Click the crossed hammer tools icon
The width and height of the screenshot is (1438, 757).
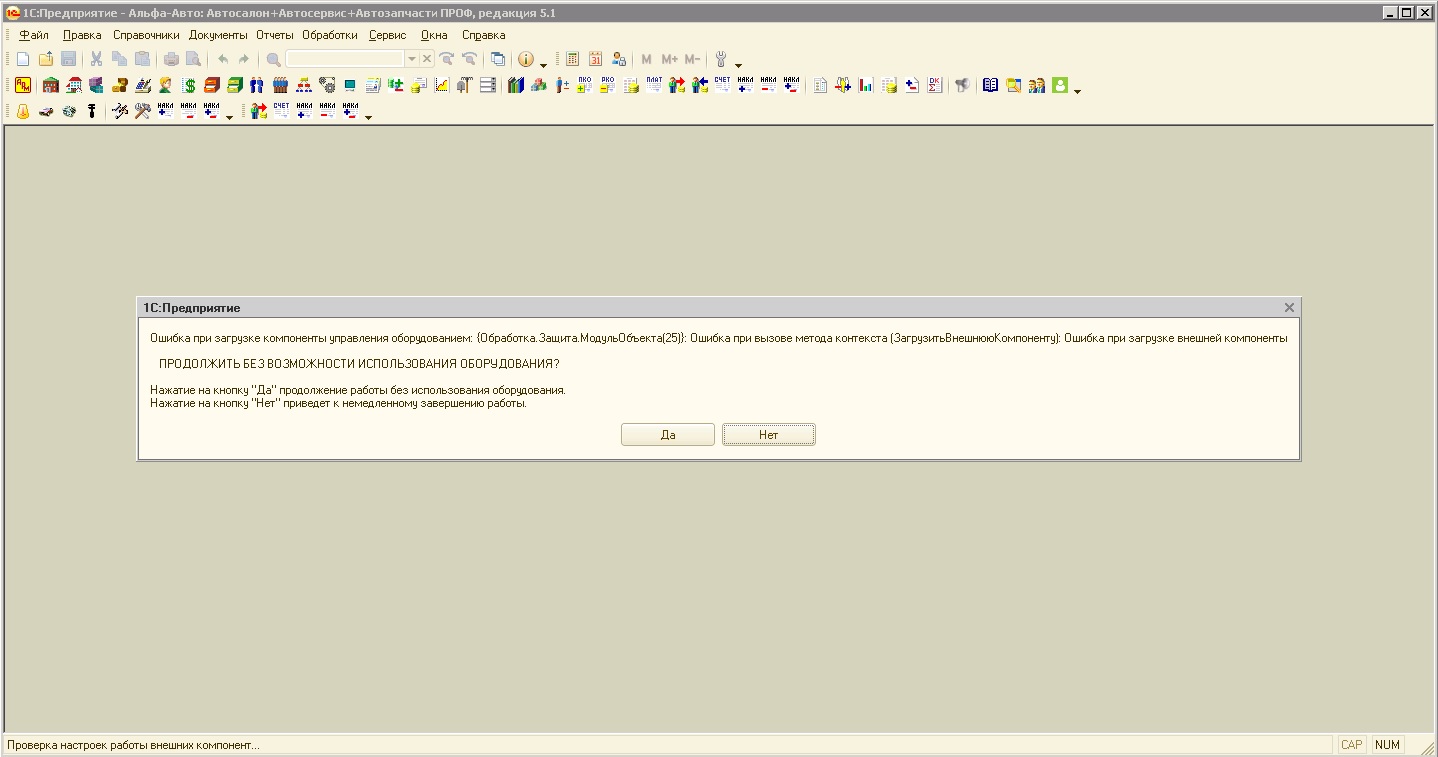[x=143, y=111]
